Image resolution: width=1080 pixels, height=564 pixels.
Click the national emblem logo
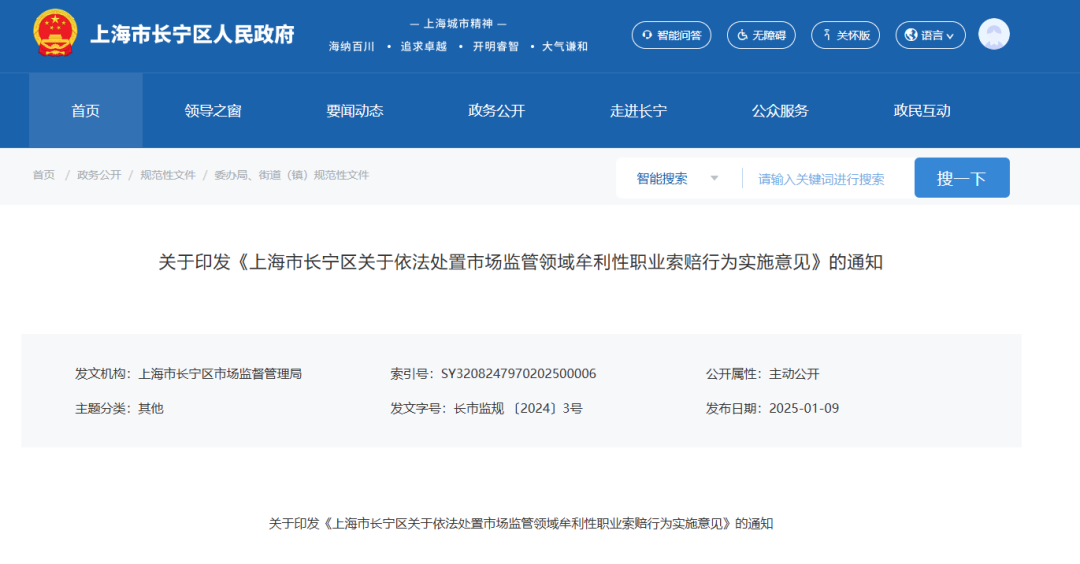(54, 34)
